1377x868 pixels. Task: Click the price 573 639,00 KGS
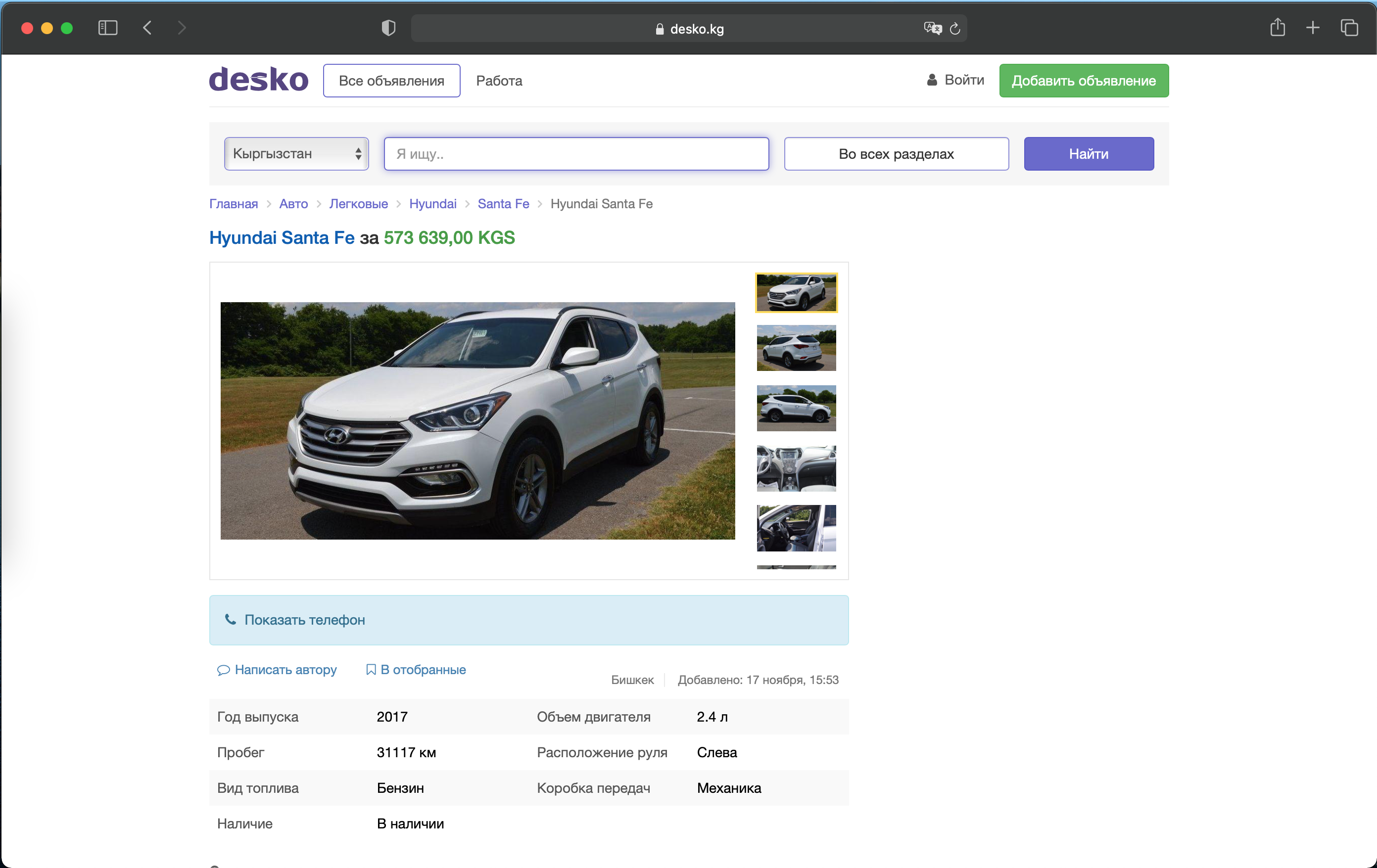pos(449,238)
